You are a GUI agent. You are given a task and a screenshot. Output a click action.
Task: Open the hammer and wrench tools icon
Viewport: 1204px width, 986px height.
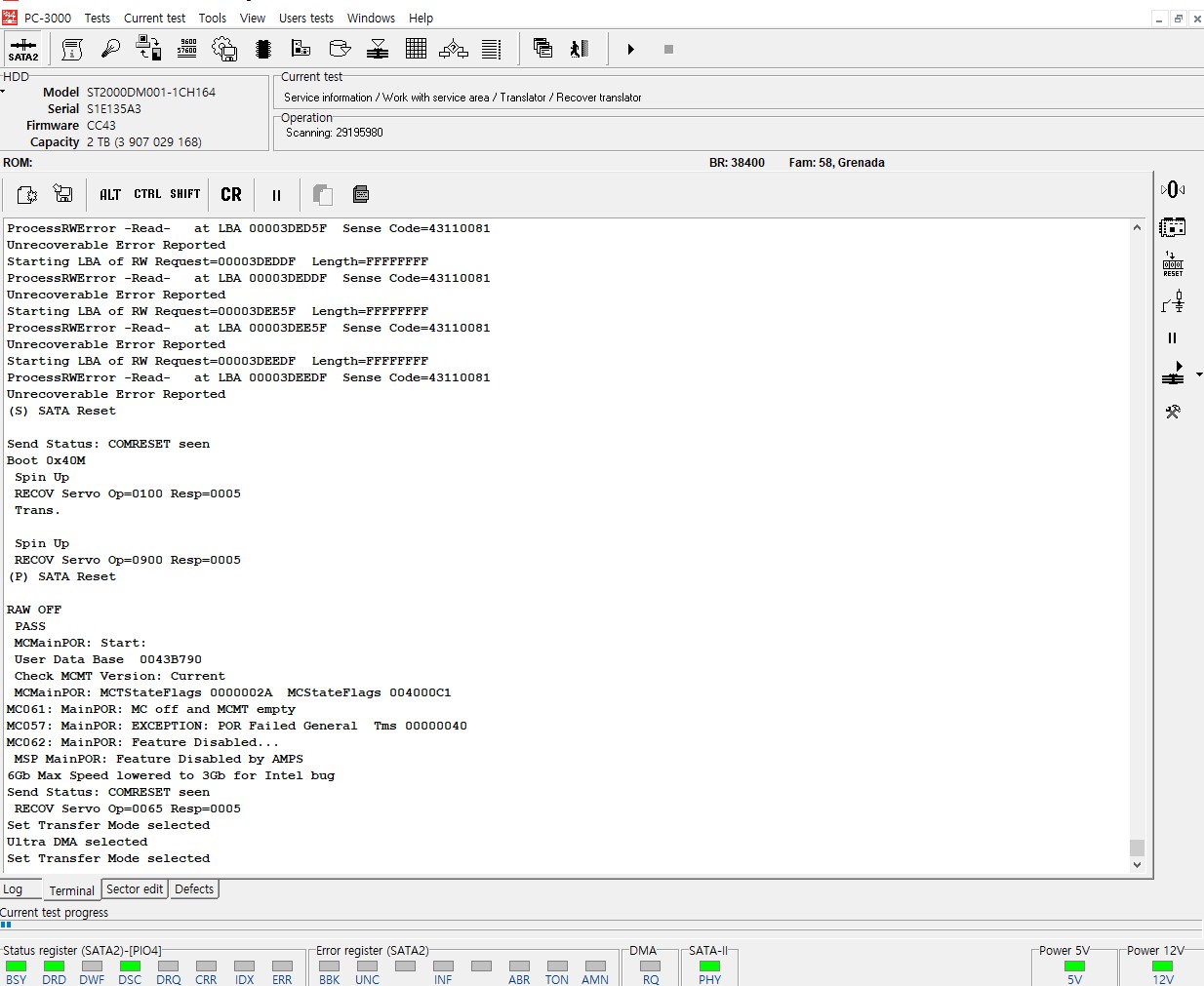coord(1173,412)
